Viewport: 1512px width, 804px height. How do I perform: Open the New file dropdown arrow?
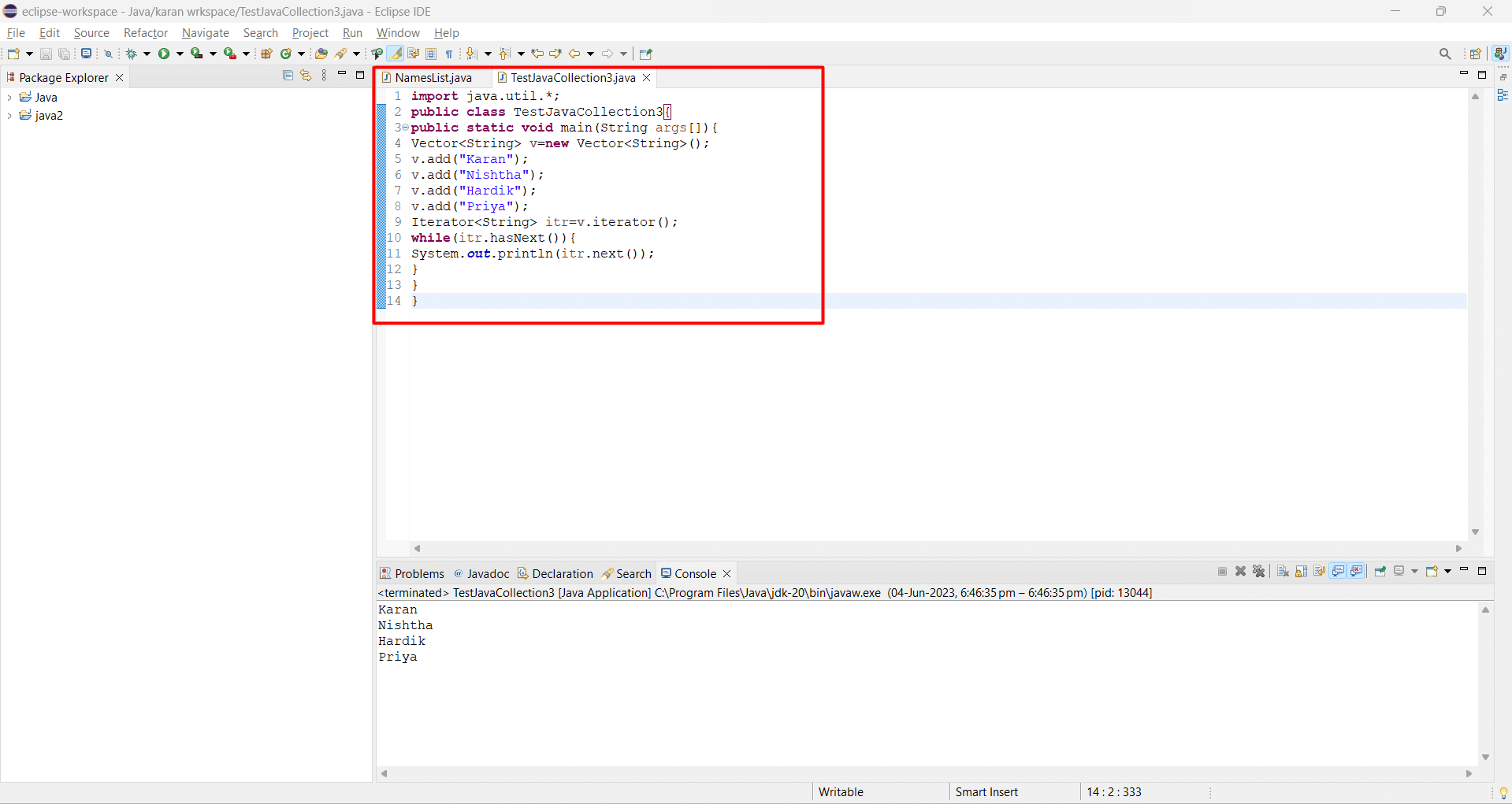pos(29,54)
